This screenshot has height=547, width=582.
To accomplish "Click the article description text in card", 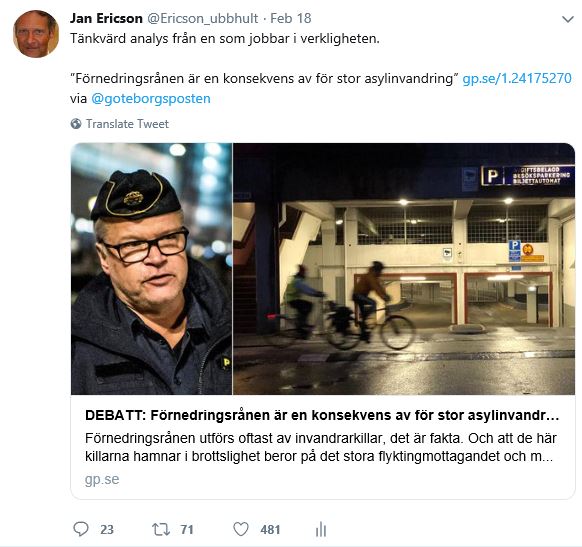I will tap(321, 447).
